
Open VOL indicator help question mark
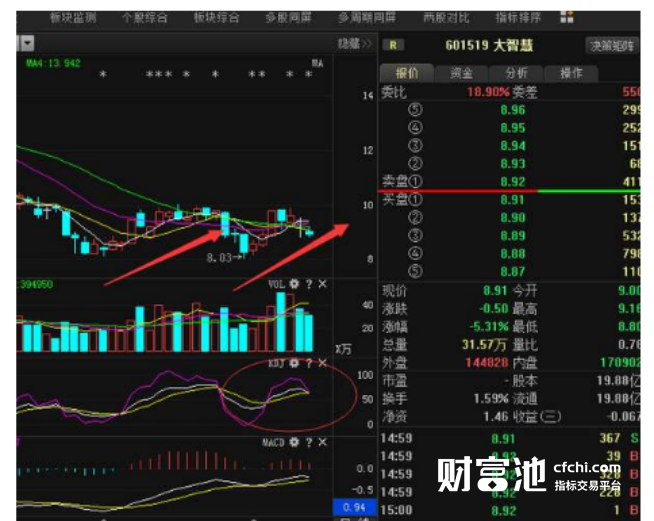[x=309, y=284]
